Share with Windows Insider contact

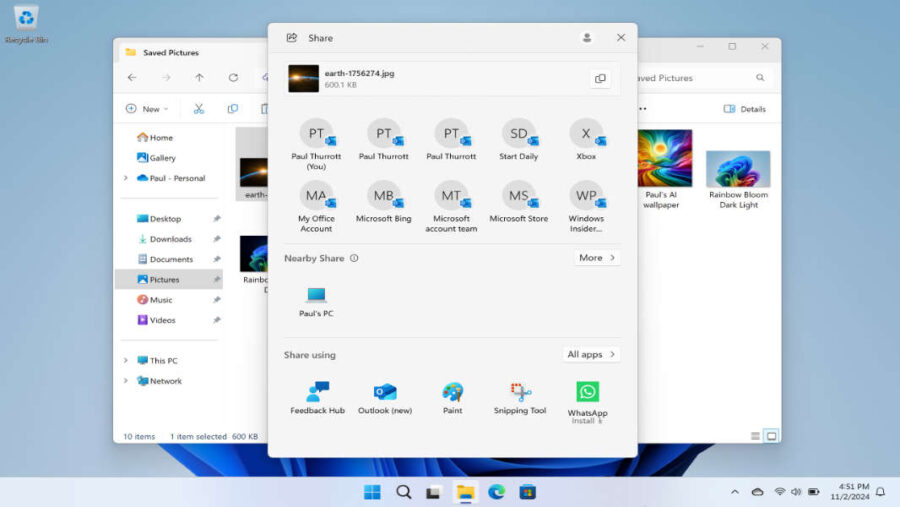[586, 207]
